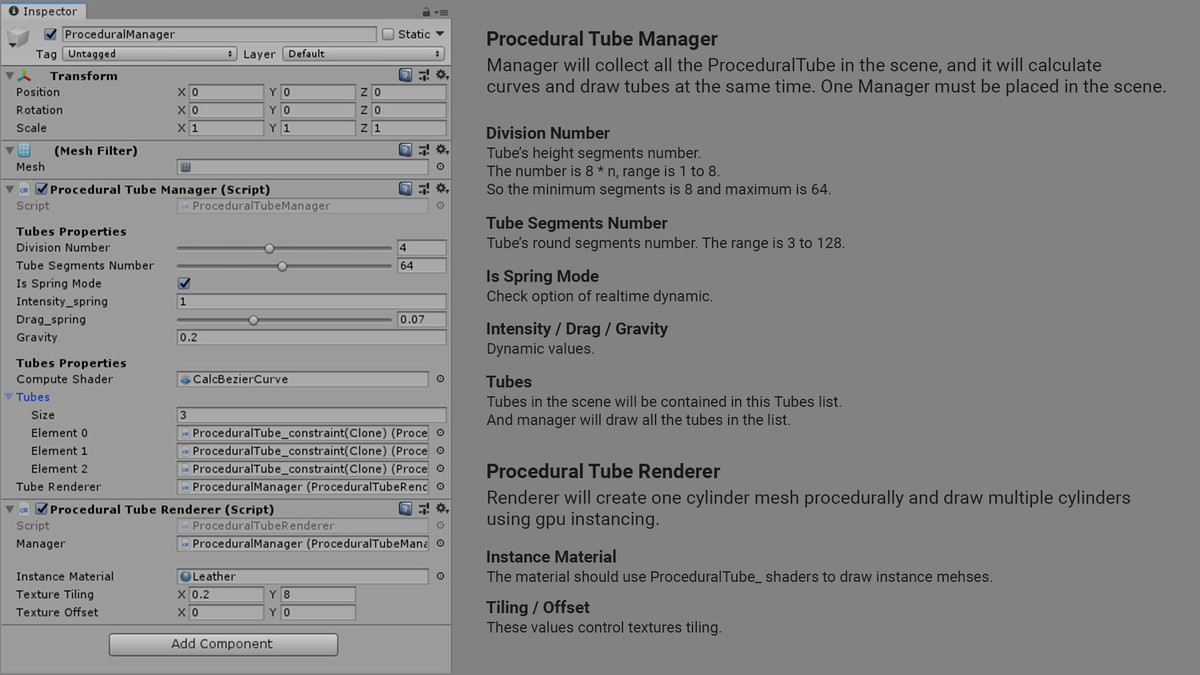Click the Add Component button
This screenshot has width=1200, height=675.
tap(223, 644)
